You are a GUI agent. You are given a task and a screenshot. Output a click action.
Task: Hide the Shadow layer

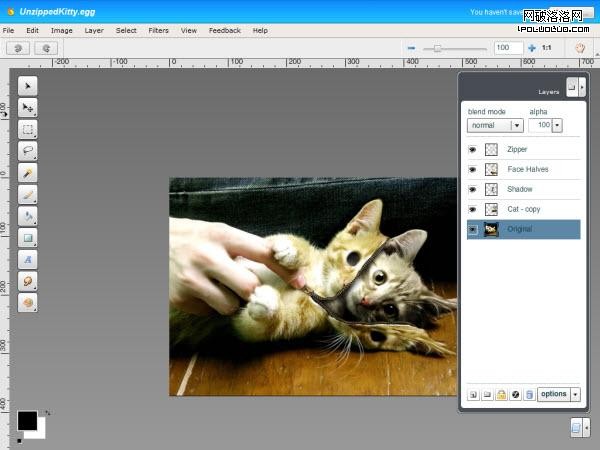click(471, 189)
